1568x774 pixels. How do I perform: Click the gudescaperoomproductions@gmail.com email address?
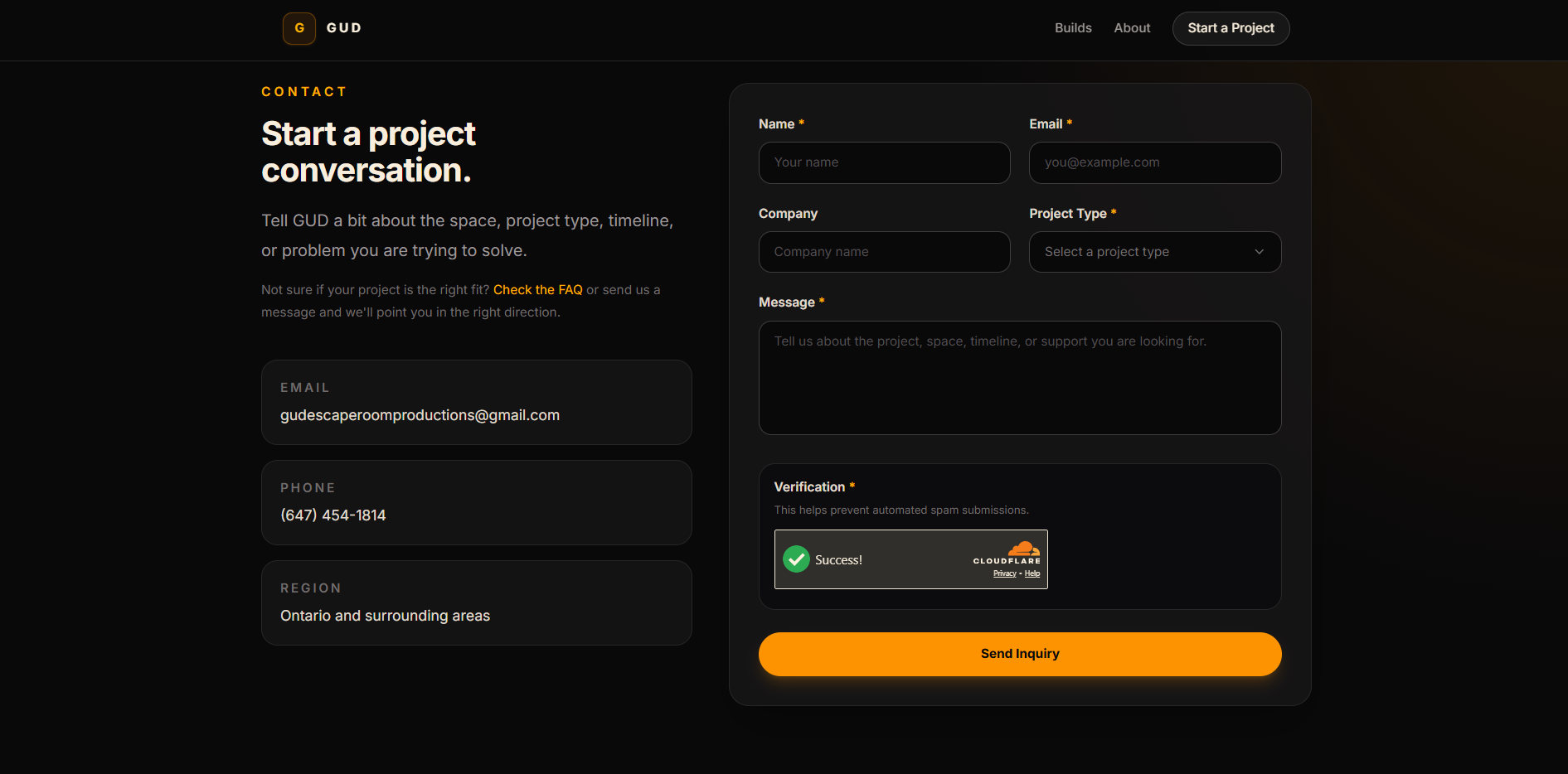click(420, 415)
